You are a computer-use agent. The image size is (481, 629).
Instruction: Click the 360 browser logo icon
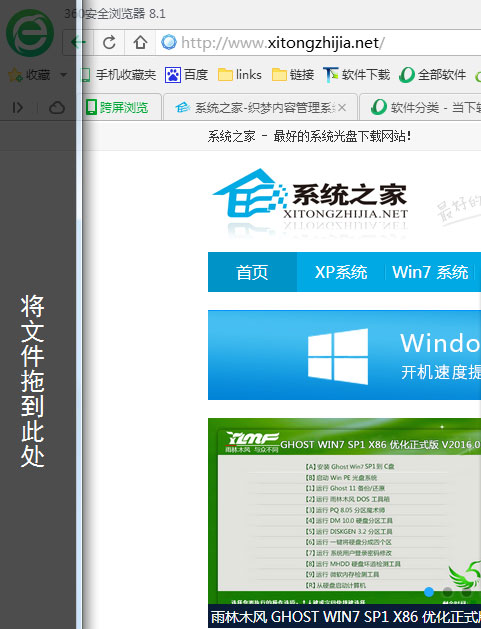coord(30,33)
